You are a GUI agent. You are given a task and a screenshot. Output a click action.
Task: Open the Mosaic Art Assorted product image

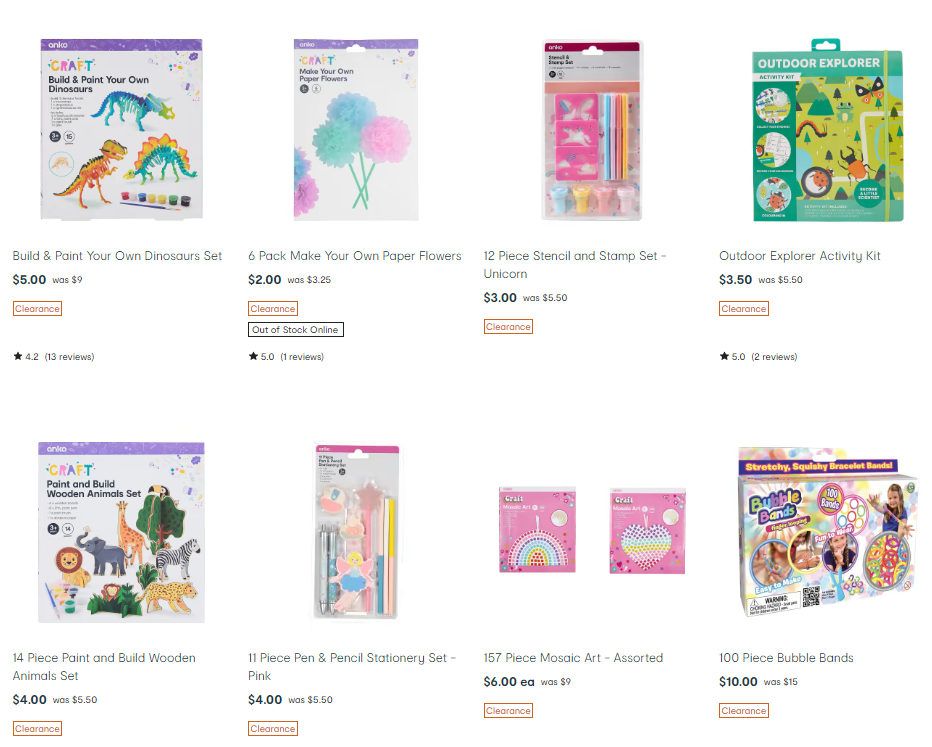[592, 530]
